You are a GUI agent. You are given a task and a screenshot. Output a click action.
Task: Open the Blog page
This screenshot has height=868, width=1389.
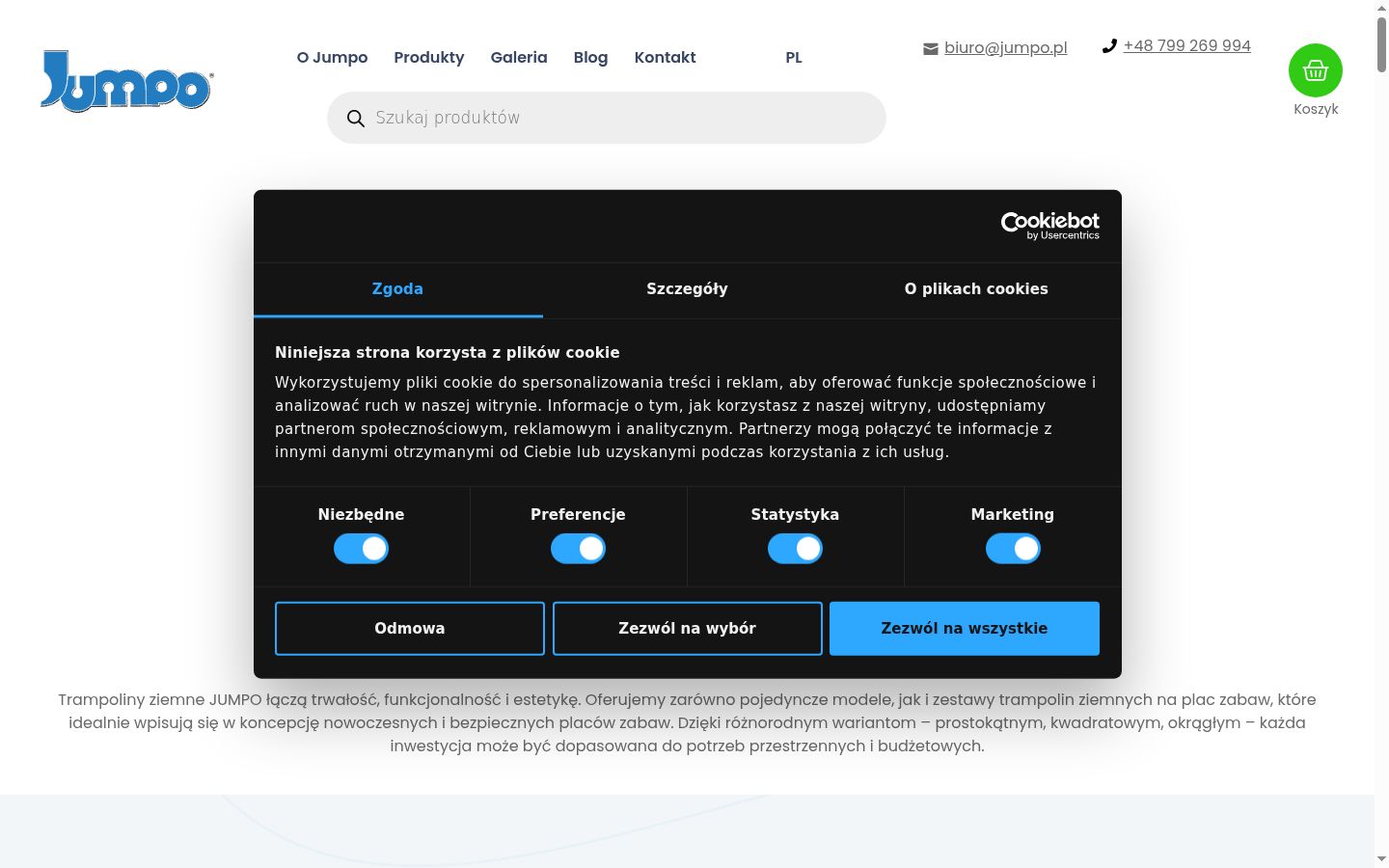(x=590, y=58)
